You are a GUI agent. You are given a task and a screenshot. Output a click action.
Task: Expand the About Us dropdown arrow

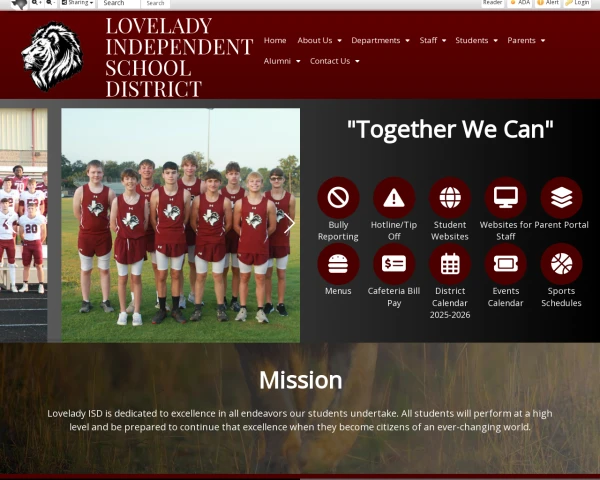[x=339, y=41]
